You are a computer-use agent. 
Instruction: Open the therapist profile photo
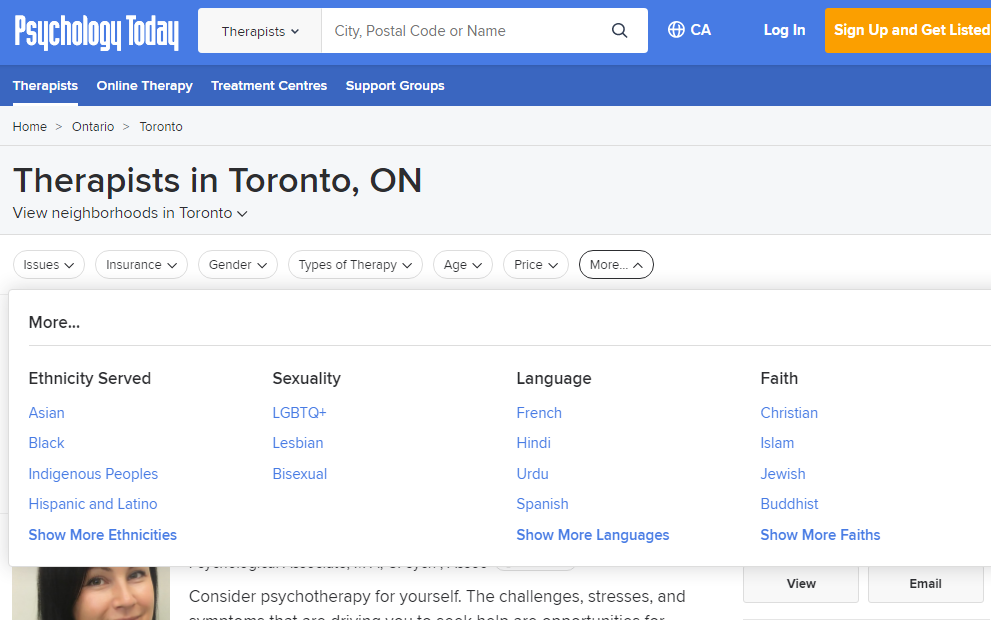[x=91, y=593]
